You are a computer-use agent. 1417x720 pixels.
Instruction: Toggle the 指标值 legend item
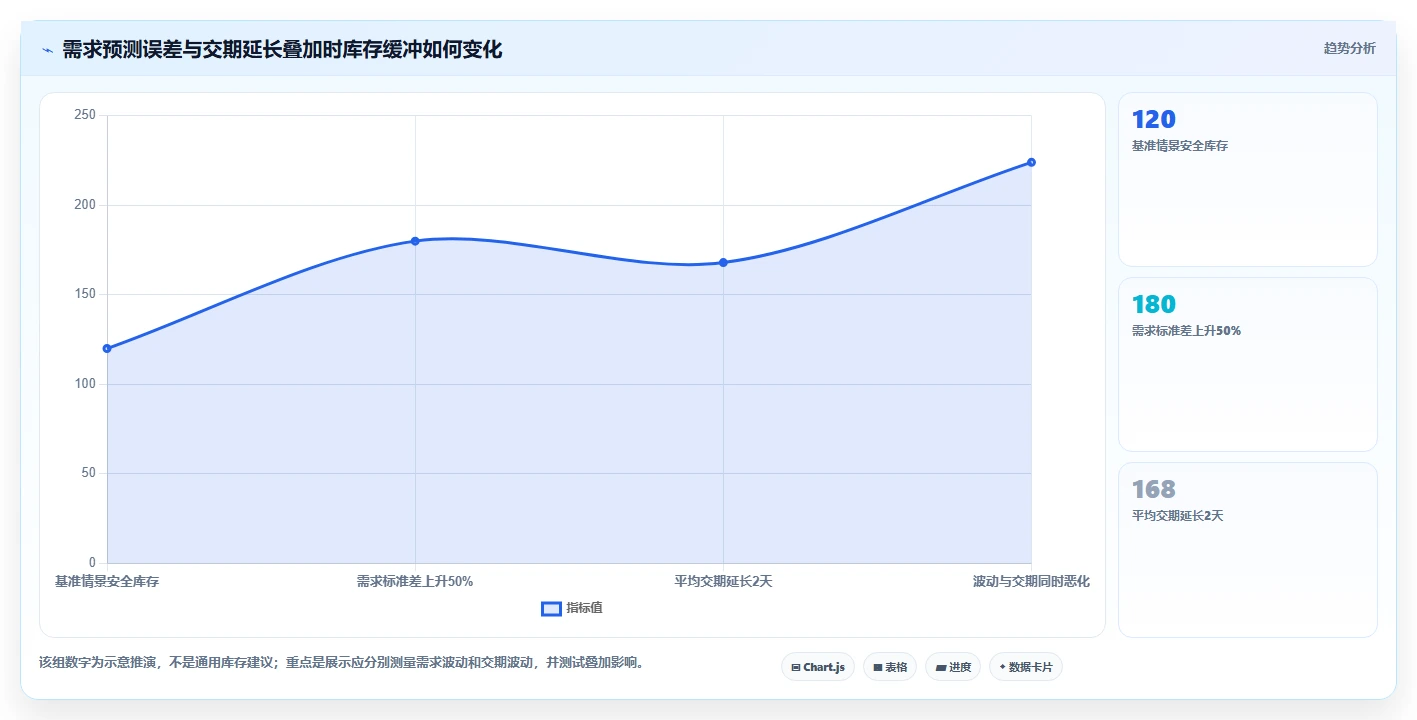(x=572, y=608)
